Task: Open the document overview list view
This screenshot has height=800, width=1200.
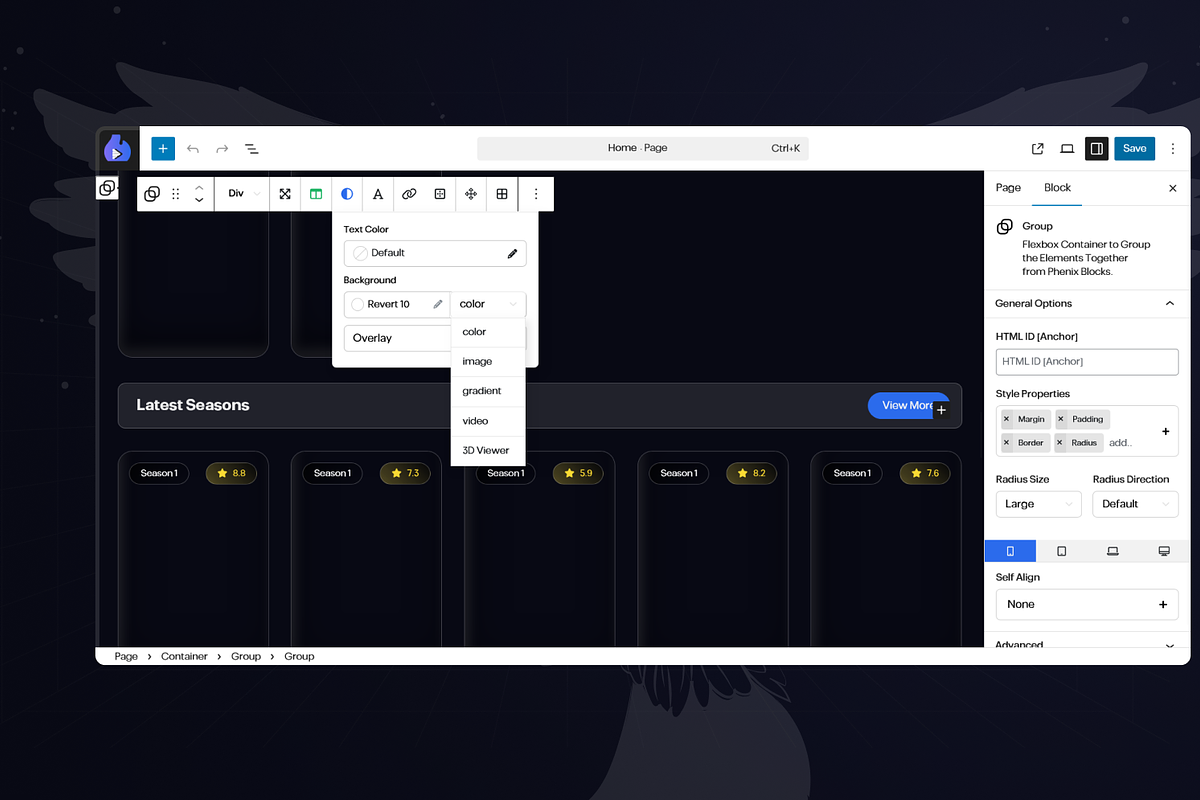Action: pyautogui.click(x=252, y=148)
